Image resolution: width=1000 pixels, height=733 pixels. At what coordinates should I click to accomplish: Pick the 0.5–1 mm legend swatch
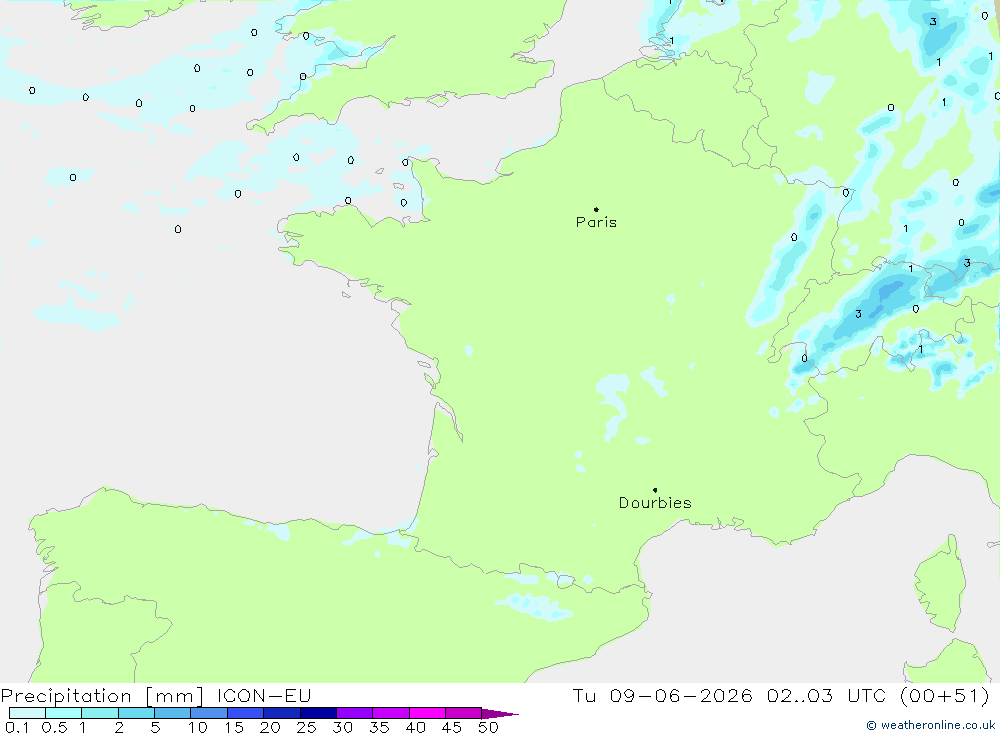coord(64,713)
